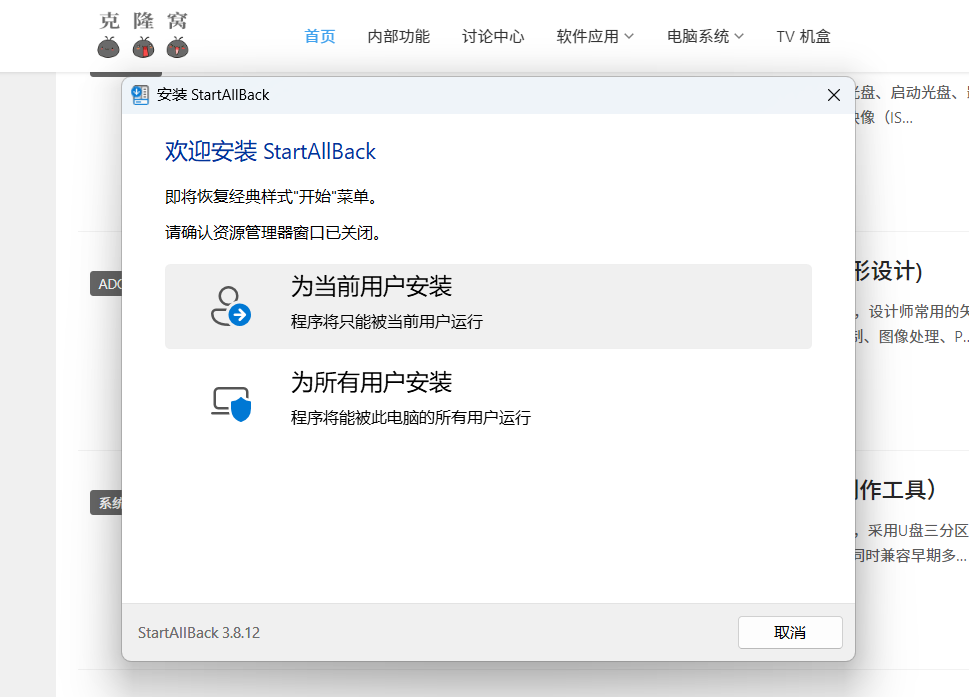
Task: Open 内部功能 menu on the website
Action: point(399,36)
